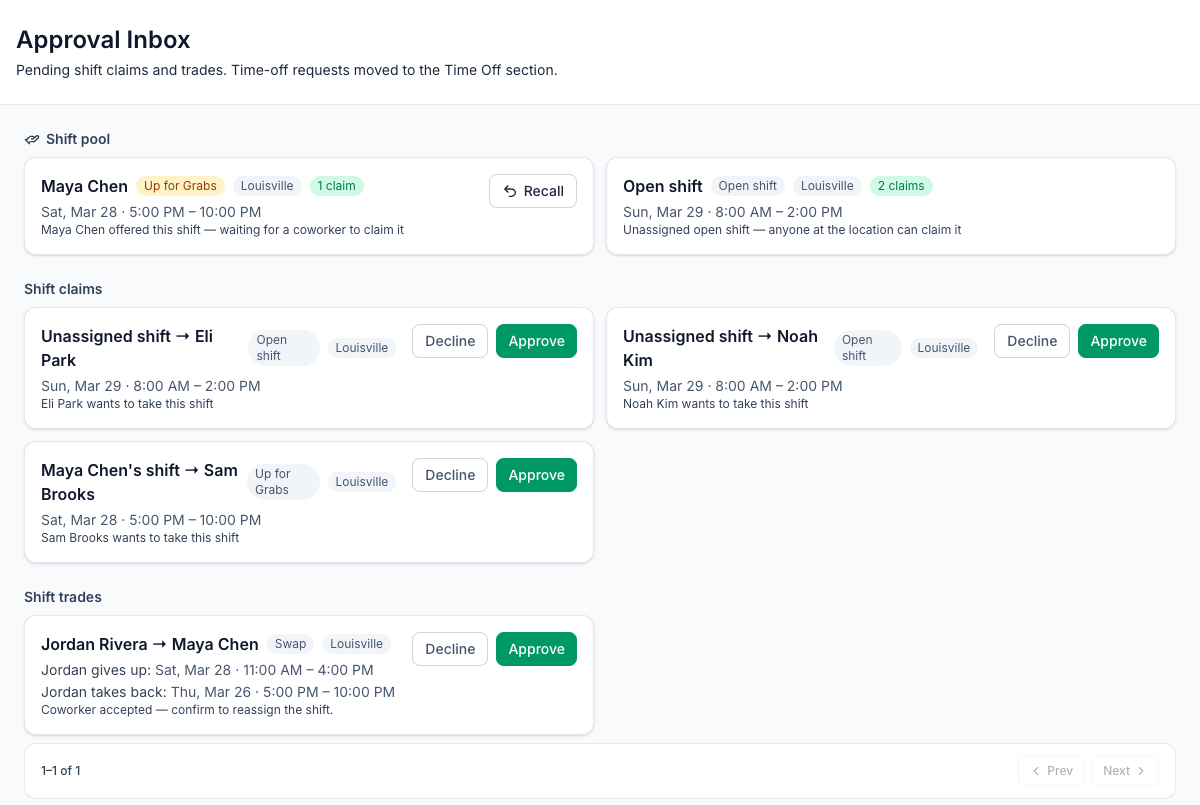This screenshot has height=805, width=1200.
Task: Click the Unassigned shift → Noah Kim title
Action: coord(720,348)
